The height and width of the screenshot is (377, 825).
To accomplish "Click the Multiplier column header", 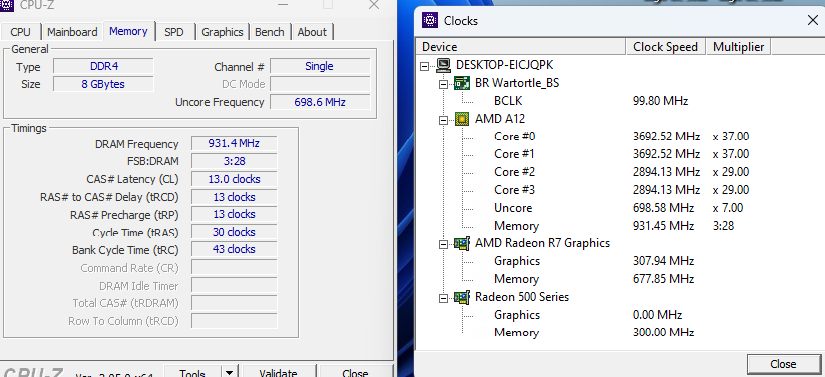I will point(738,47).
